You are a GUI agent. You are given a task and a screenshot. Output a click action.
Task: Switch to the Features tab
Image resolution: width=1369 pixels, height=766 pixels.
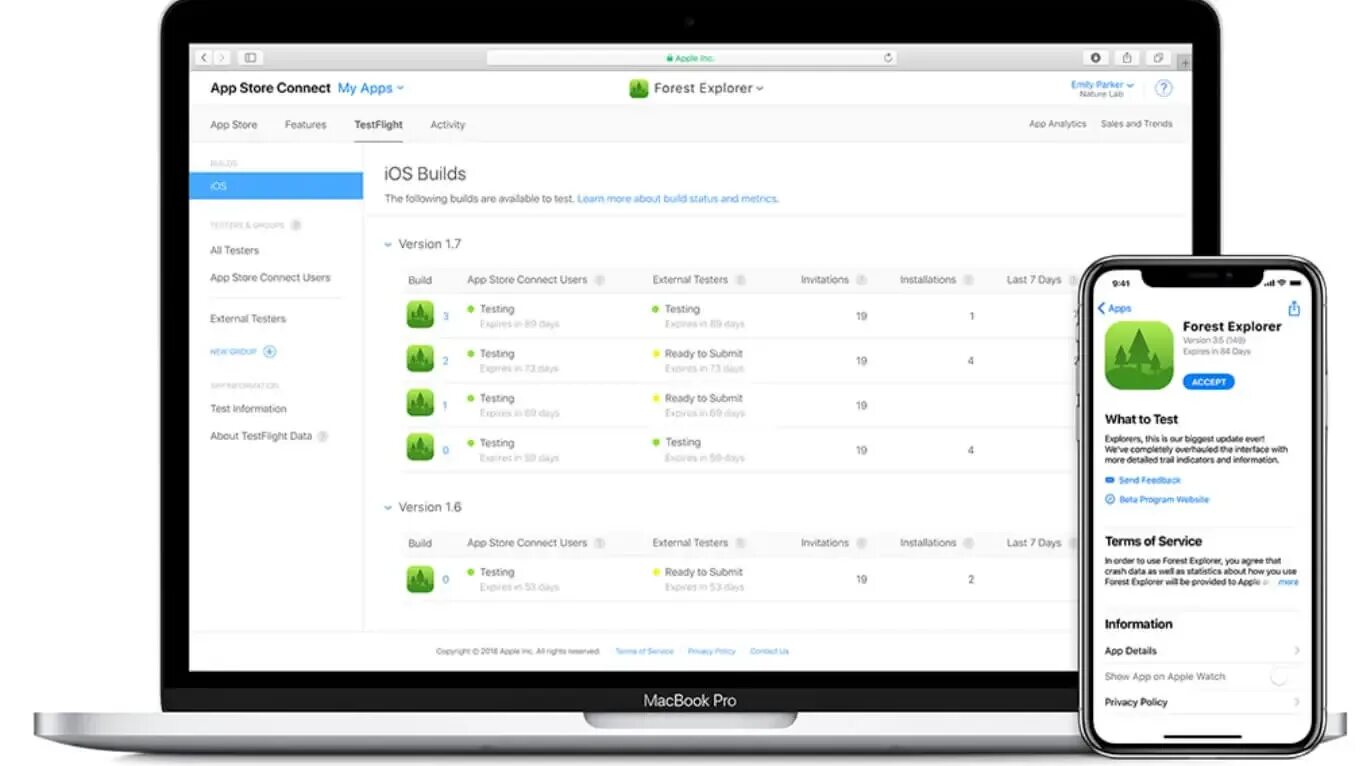pos(305,125)
